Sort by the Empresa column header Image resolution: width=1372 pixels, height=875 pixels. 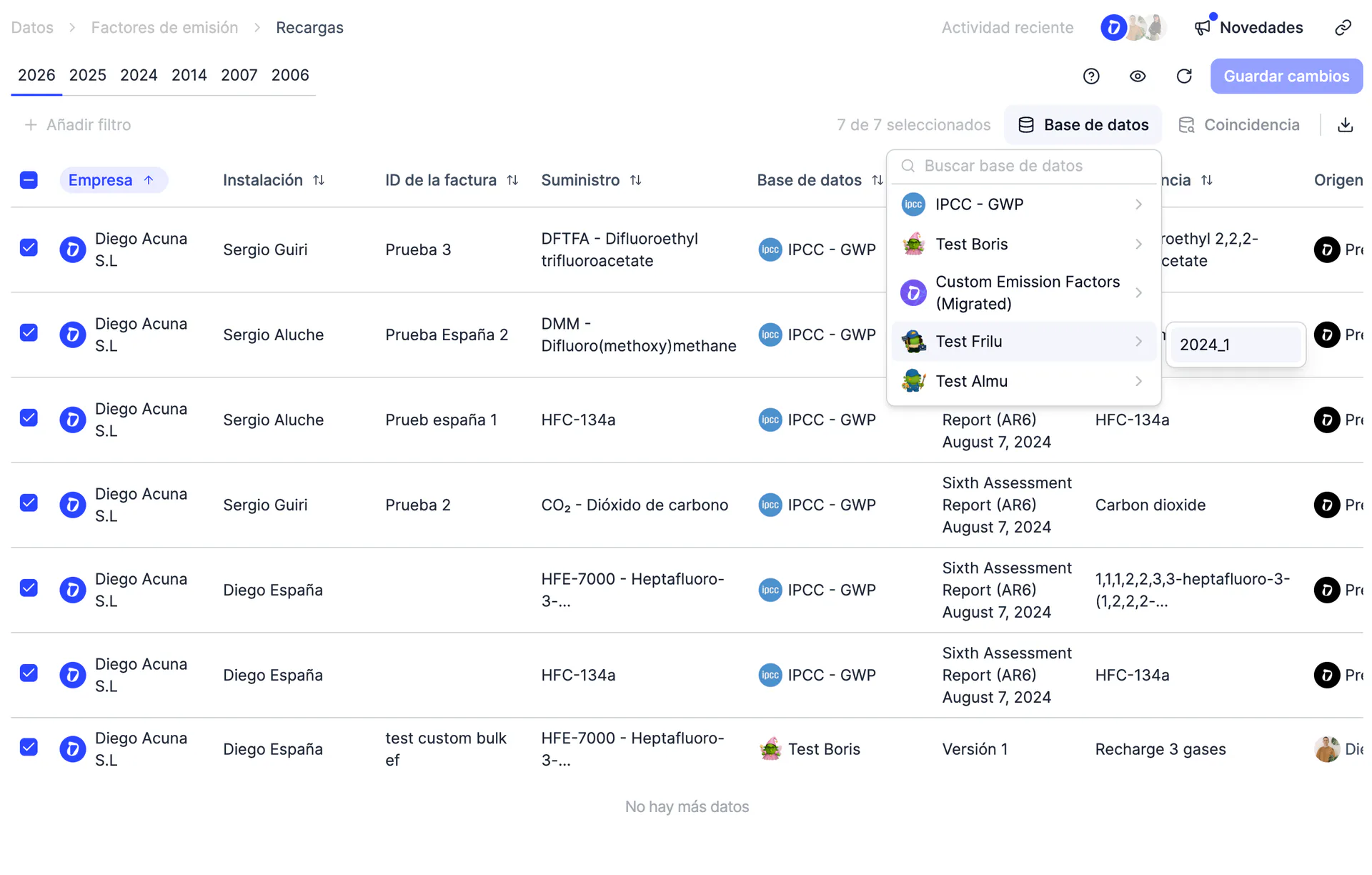pos(113,180)
